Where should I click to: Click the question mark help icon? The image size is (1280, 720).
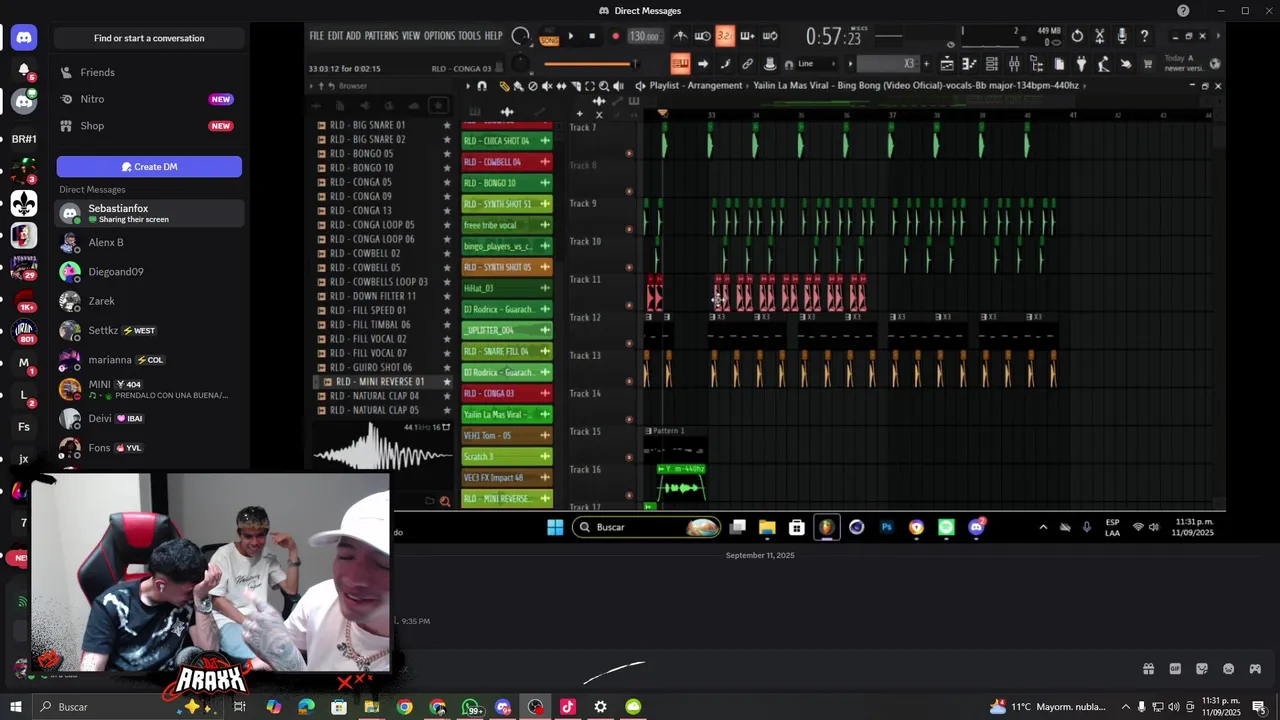click(x=1144, y=36)
